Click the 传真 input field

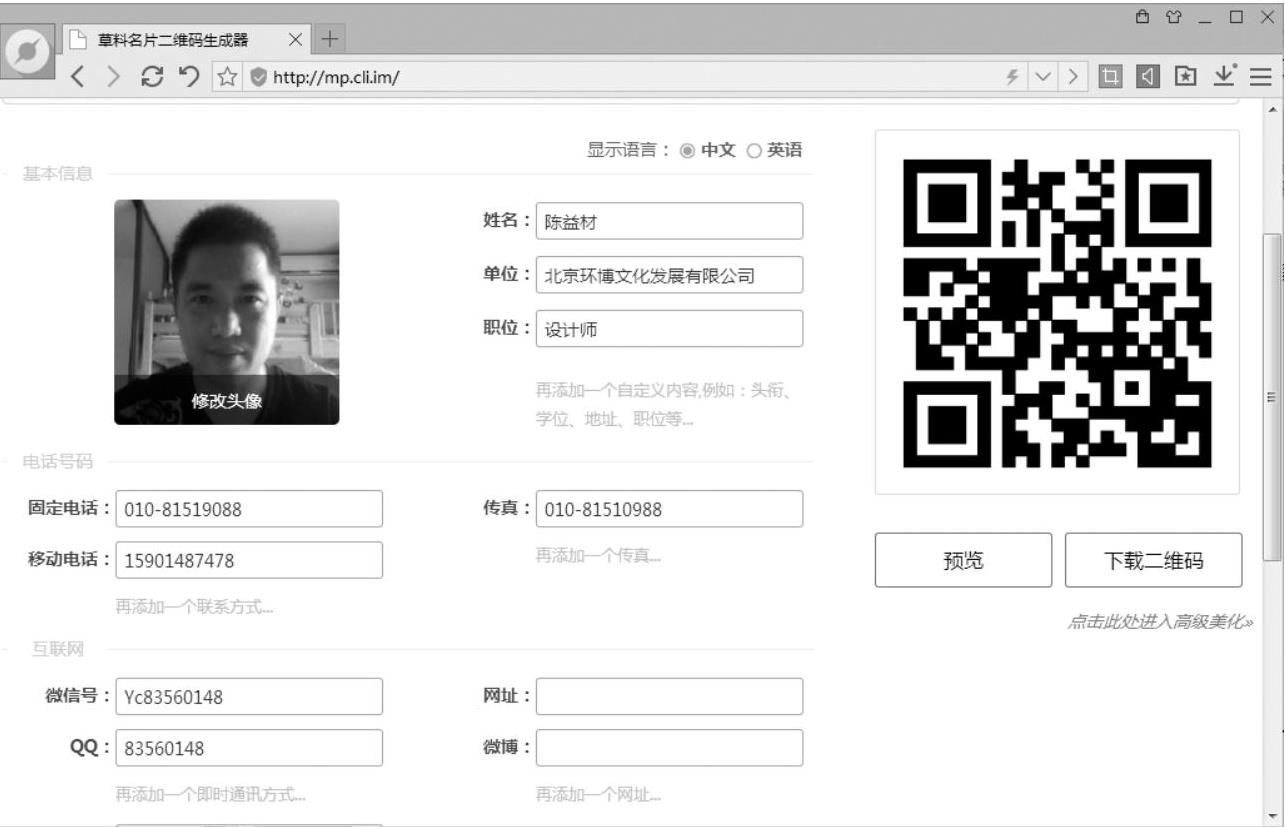(x=669, y=509)
